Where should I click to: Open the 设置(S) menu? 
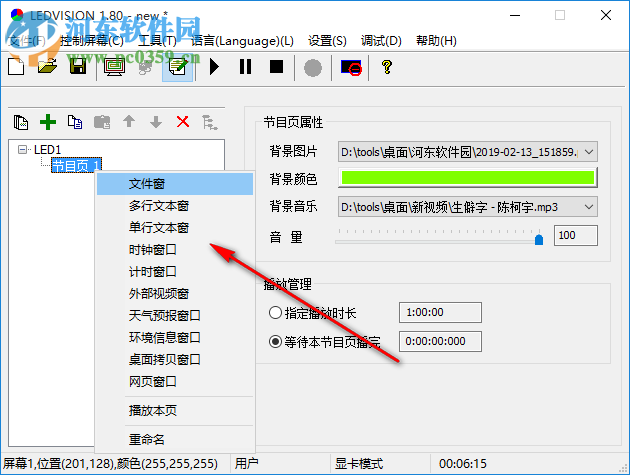click(327, 41)
